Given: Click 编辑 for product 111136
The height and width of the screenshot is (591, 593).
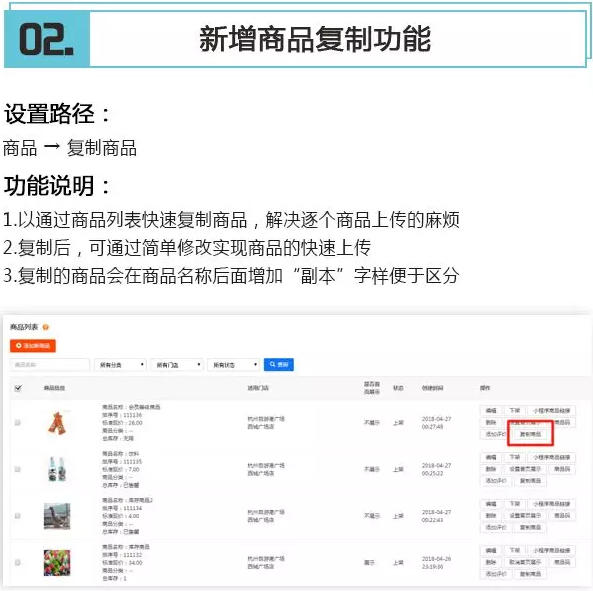Looking at the screenshot, I should (491, 410).
